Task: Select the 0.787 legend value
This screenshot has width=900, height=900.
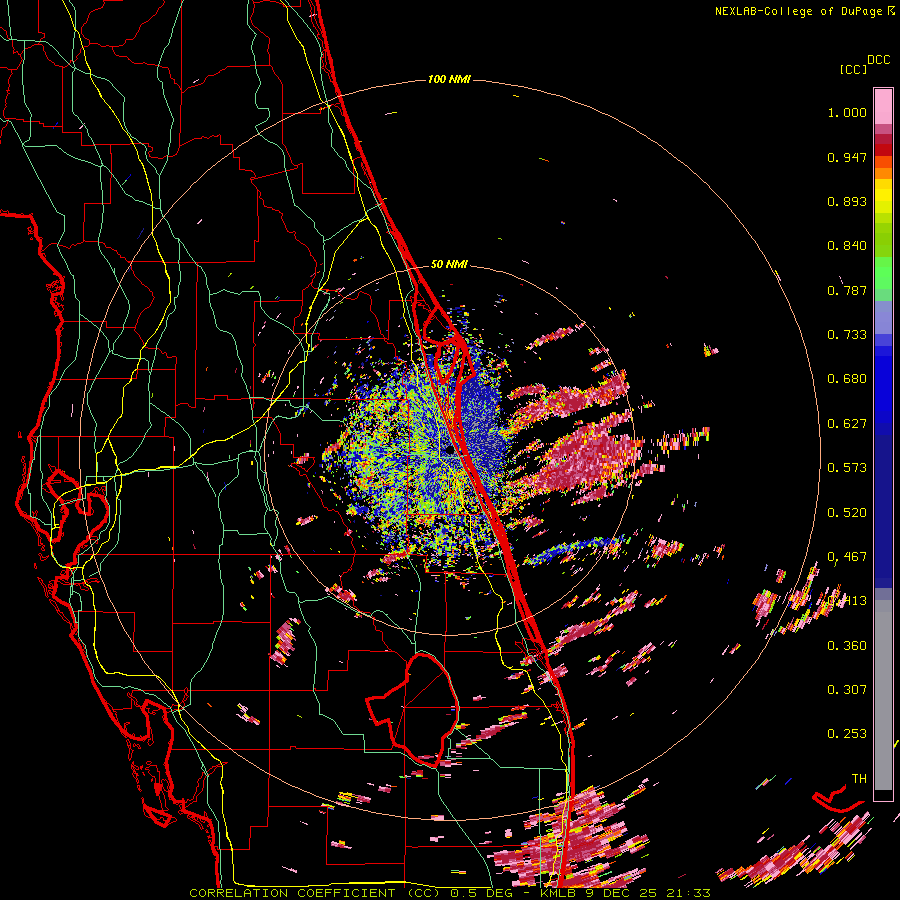Action: (x=847, y=290)
